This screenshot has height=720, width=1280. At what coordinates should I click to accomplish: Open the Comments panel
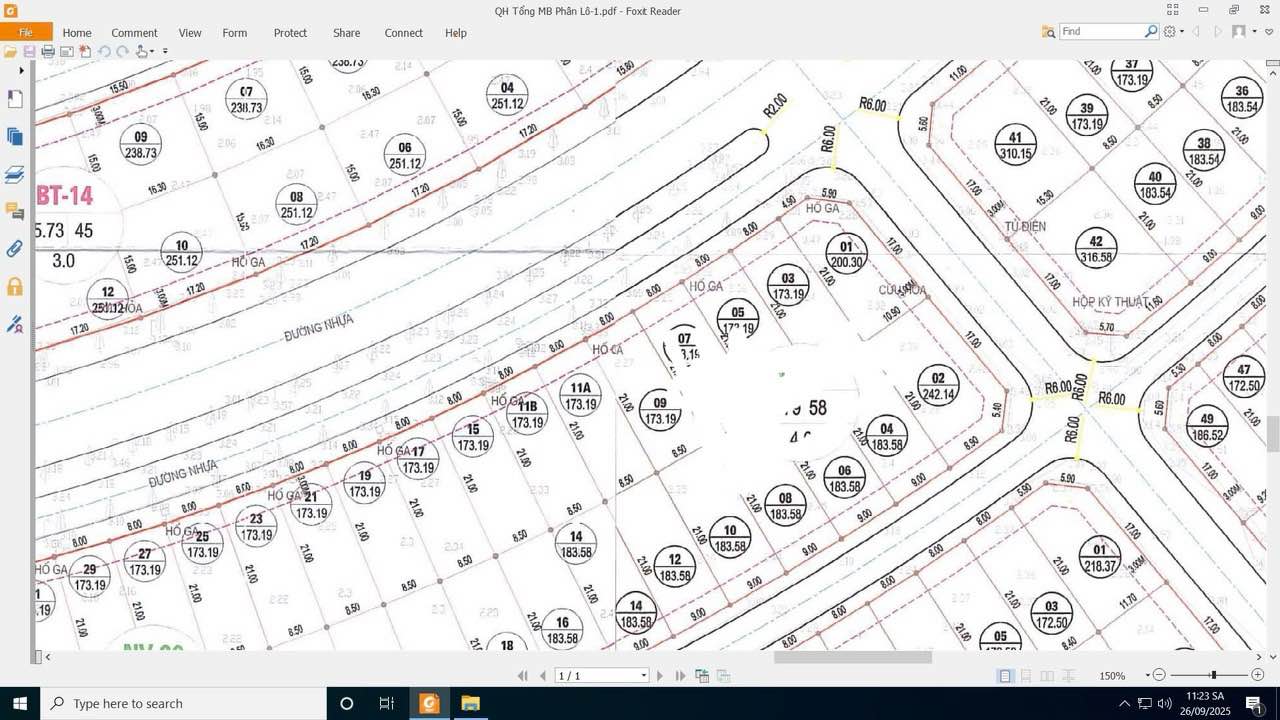[x=15, y=212]
